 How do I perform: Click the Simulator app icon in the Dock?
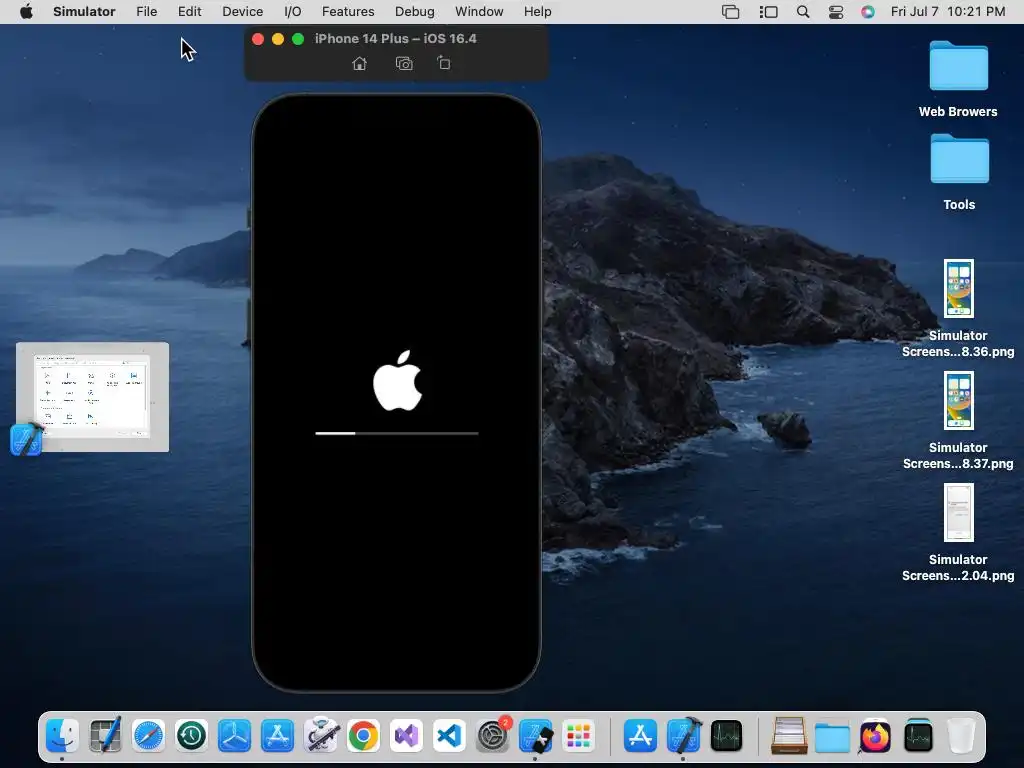536,736
